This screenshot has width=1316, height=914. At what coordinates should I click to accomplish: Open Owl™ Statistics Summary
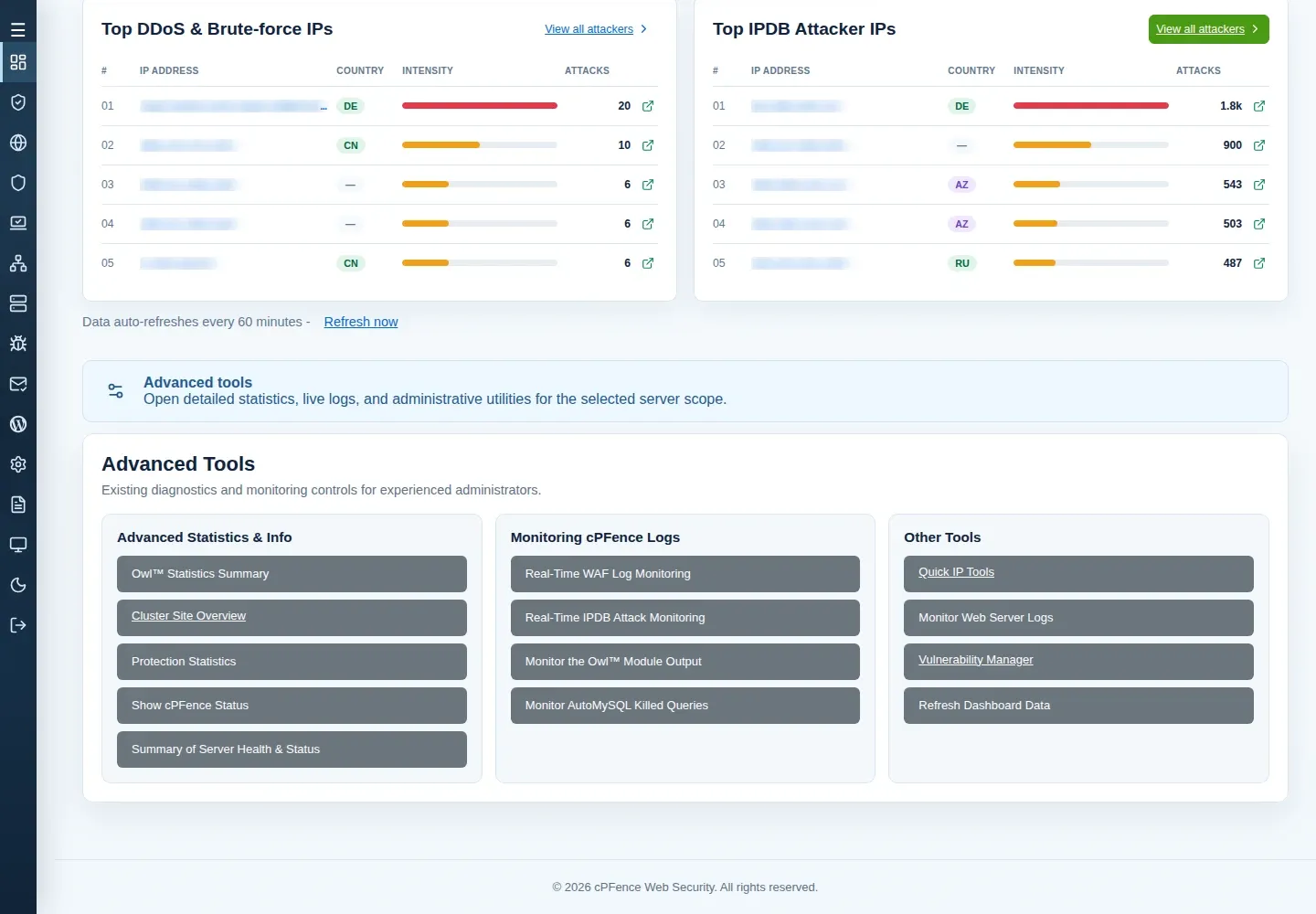point(292,574)
